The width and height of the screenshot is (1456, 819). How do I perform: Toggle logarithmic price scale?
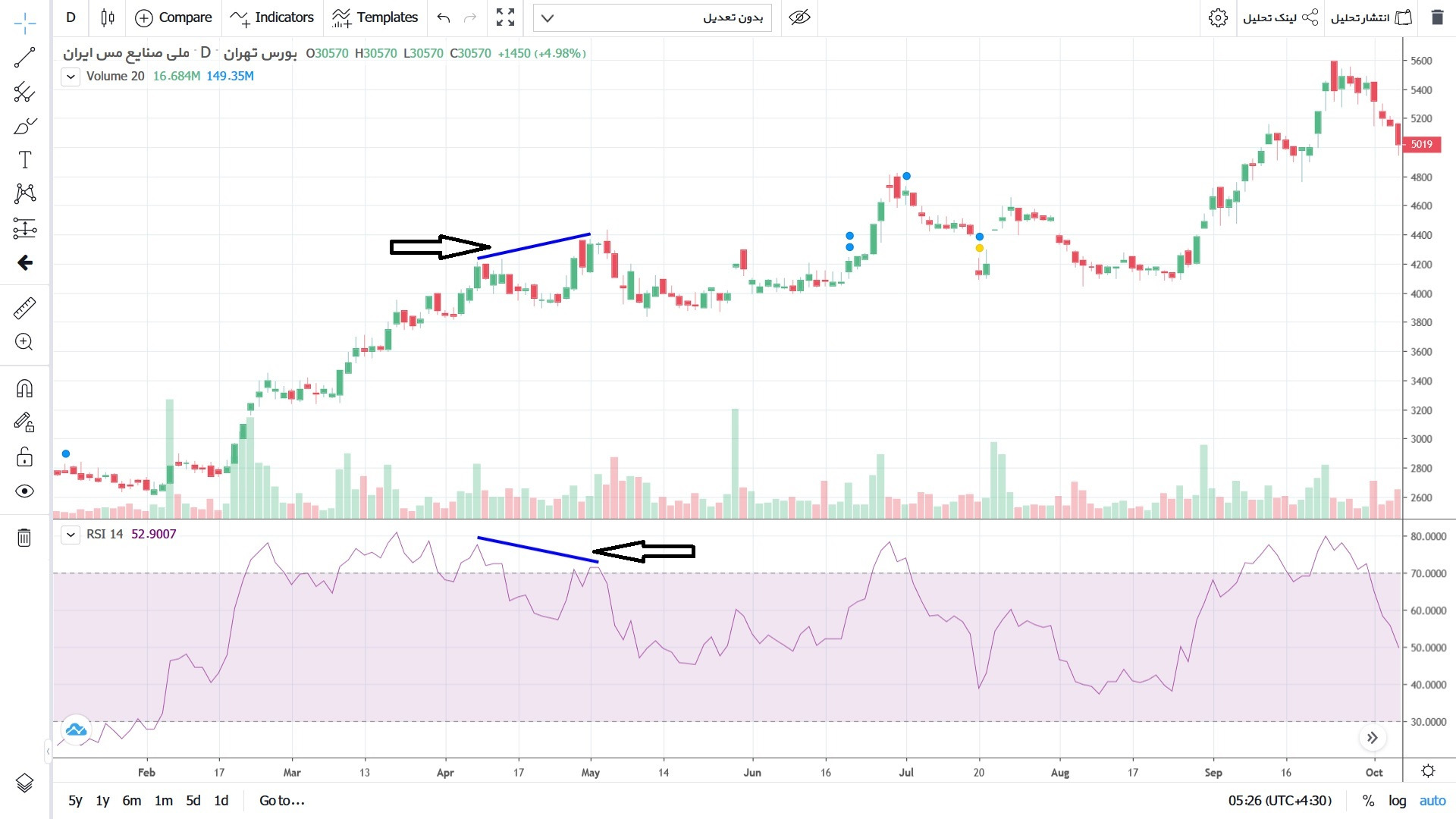pyautogui.click(x=1397, y=801)
